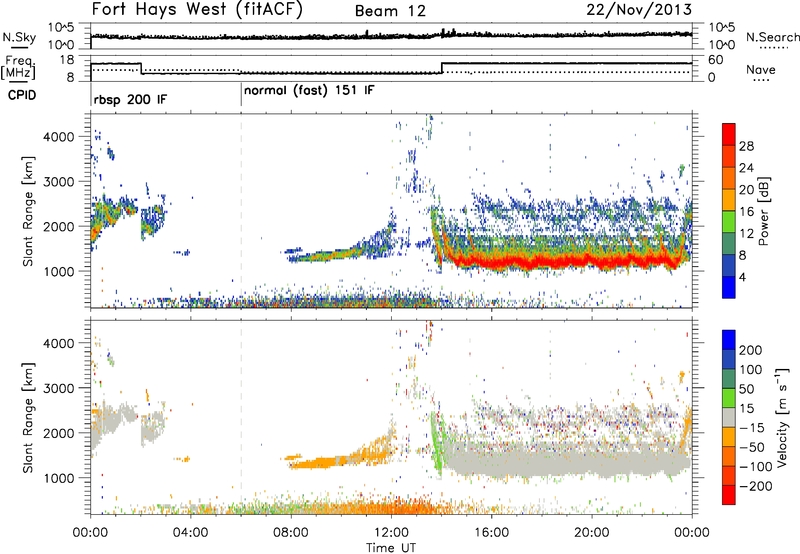Click the '24' tick on Power colorbar
Screen dimensions: 800x554
click(746, 168)
